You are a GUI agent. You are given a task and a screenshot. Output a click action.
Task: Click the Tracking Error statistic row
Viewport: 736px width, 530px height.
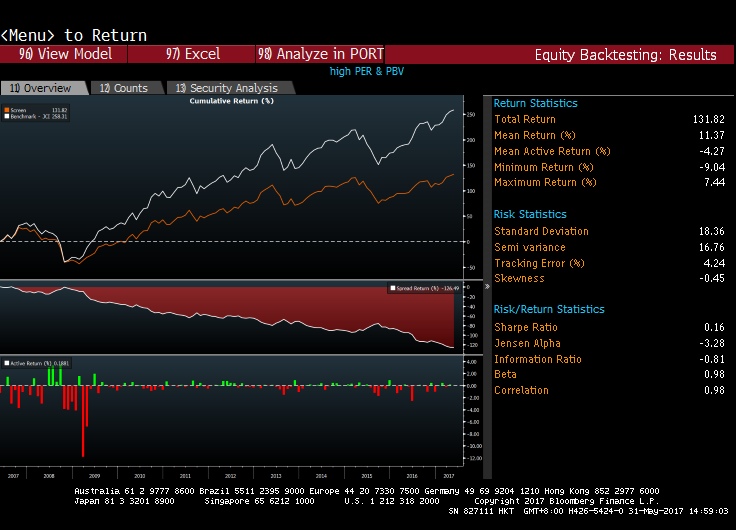coord(609,263)
